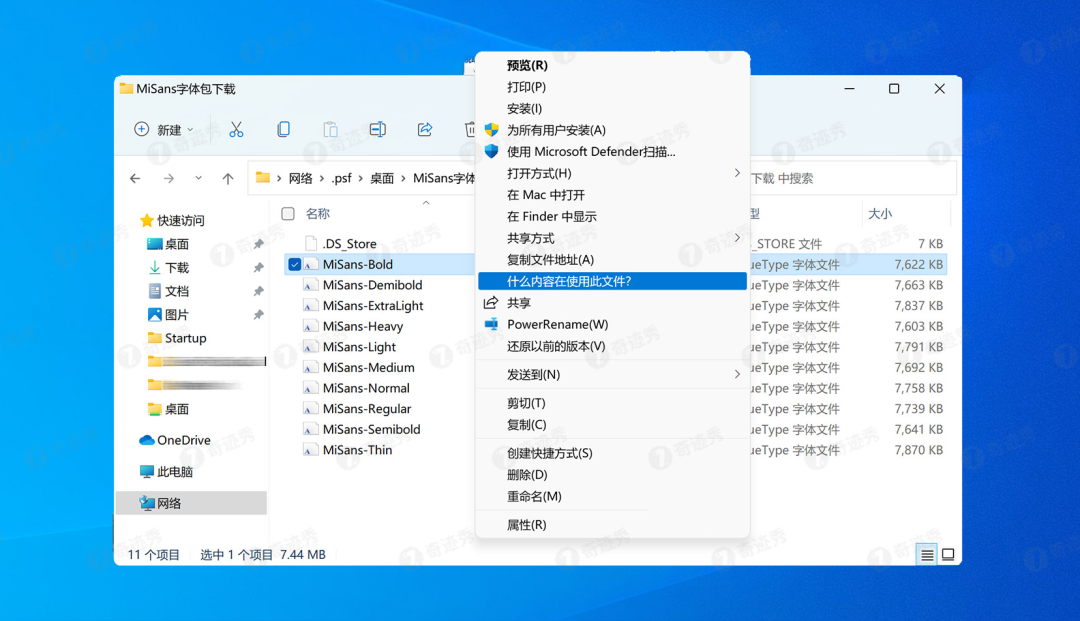Select 复制文件地址(A) menu entry
This screenshot has width=1080, height=621.
click(x=612, y=260)
